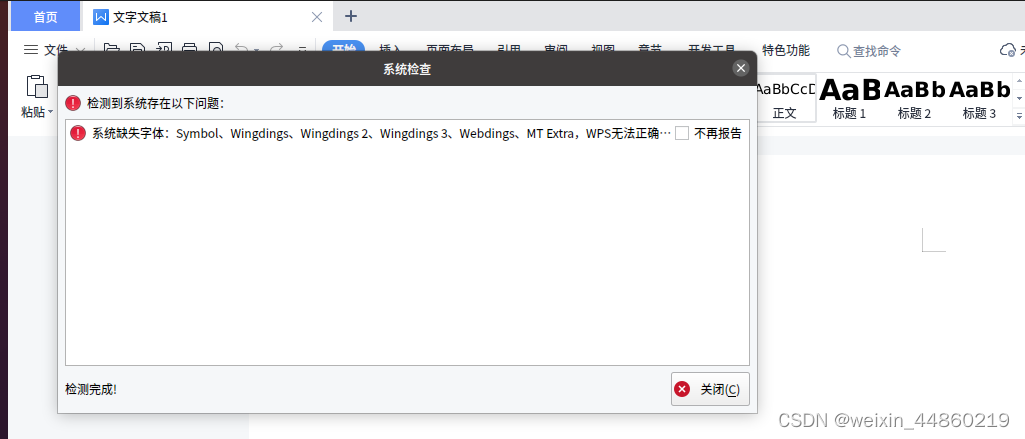Click the Paste clipboard icon
The width and height of the screenshot is (1025, 439).
click(37, 87)
